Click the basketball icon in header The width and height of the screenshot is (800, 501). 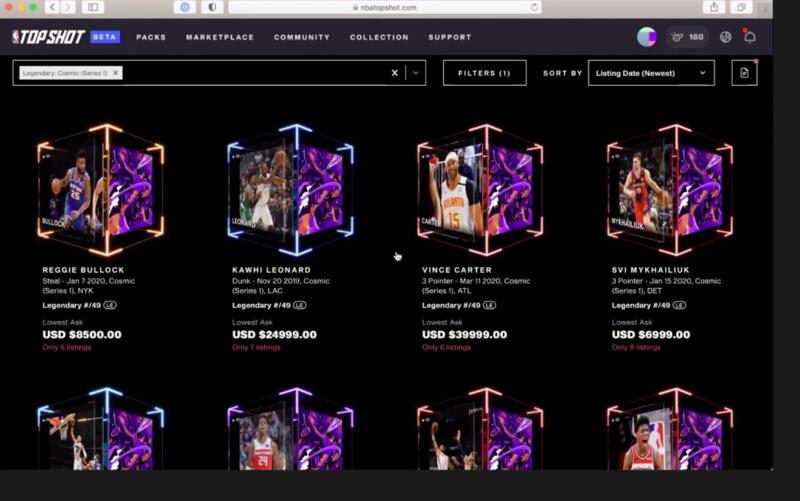pyautogui.click(x=726, y=37)
